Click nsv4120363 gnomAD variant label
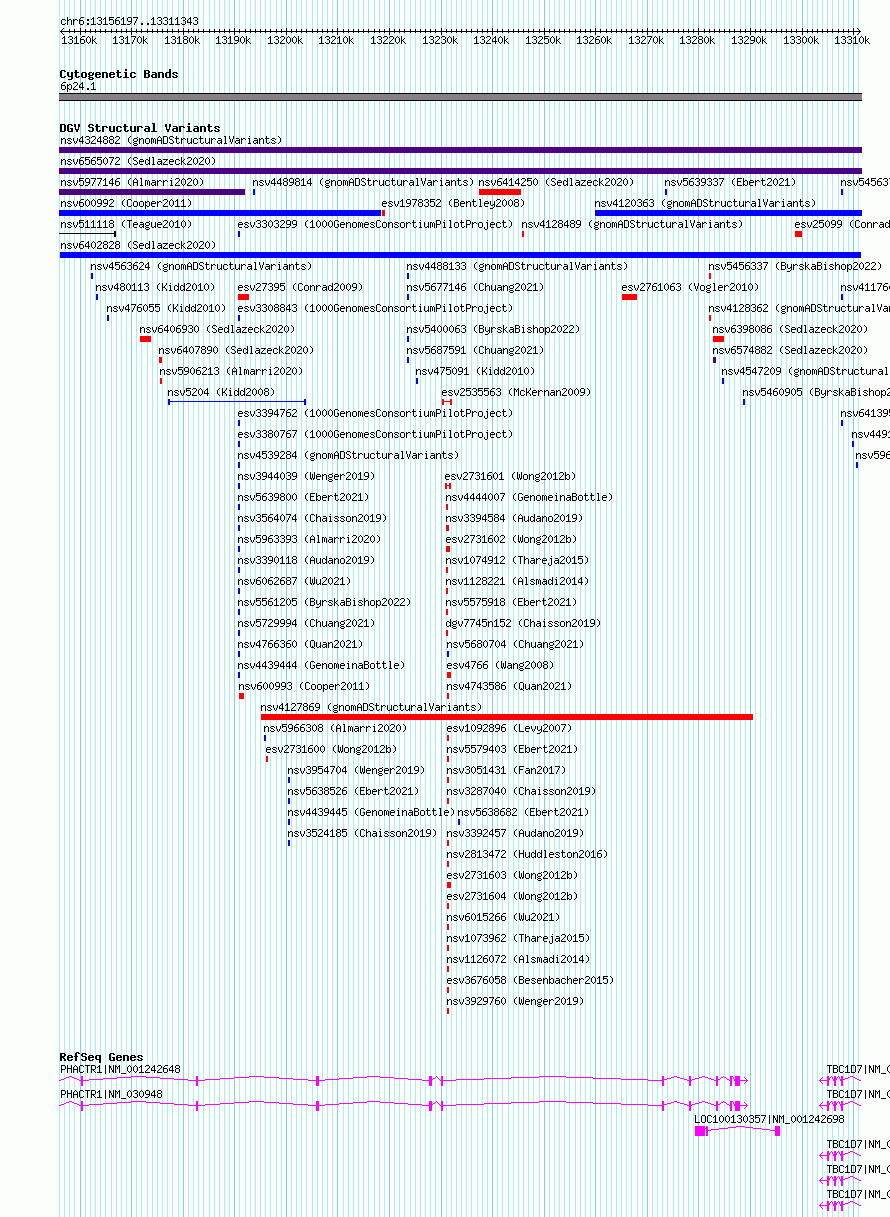Image resolution: width=890 pixels, height=1217 pixels. click(x=706, y=203)
